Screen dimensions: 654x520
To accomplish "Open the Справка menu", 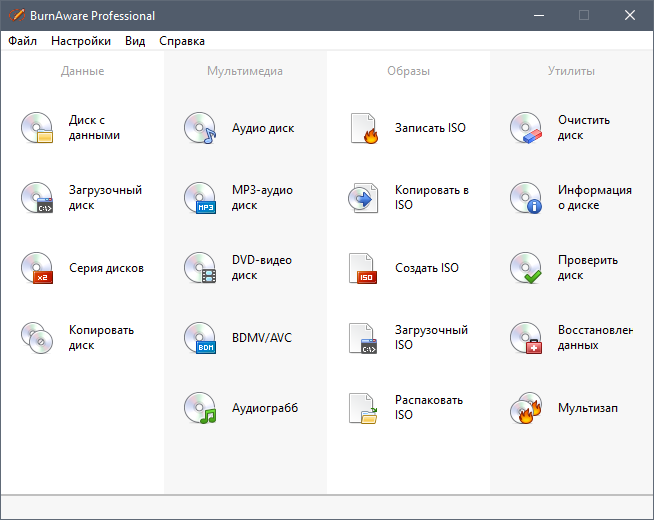I will pos(182,41).
